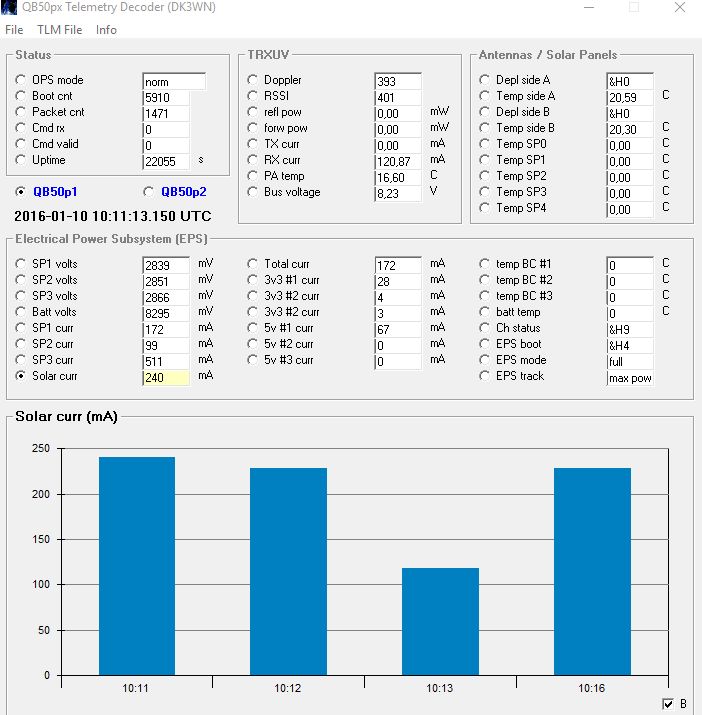This screenshot has width=702, height=715.
Task: Click the highlighted Solar curr field 240
Action: 166,377
